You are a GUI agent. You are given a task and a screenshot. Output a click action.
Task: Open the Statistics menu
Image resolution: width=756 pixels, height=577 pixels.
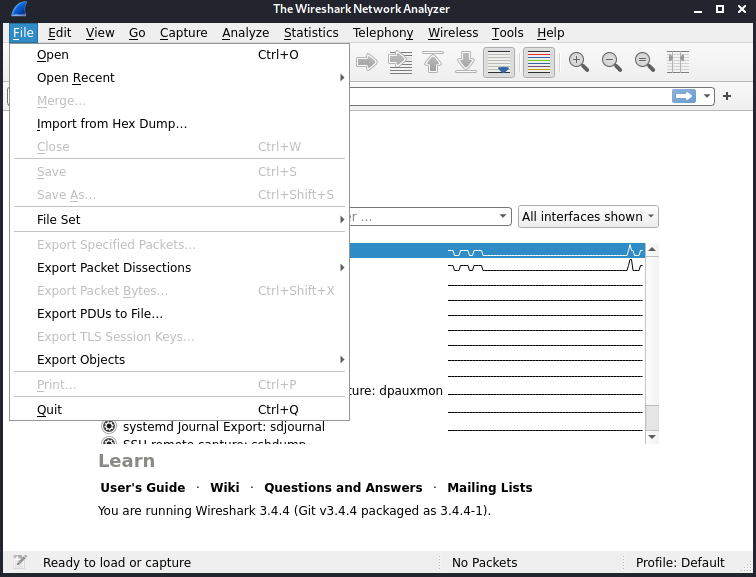point(311,33)
